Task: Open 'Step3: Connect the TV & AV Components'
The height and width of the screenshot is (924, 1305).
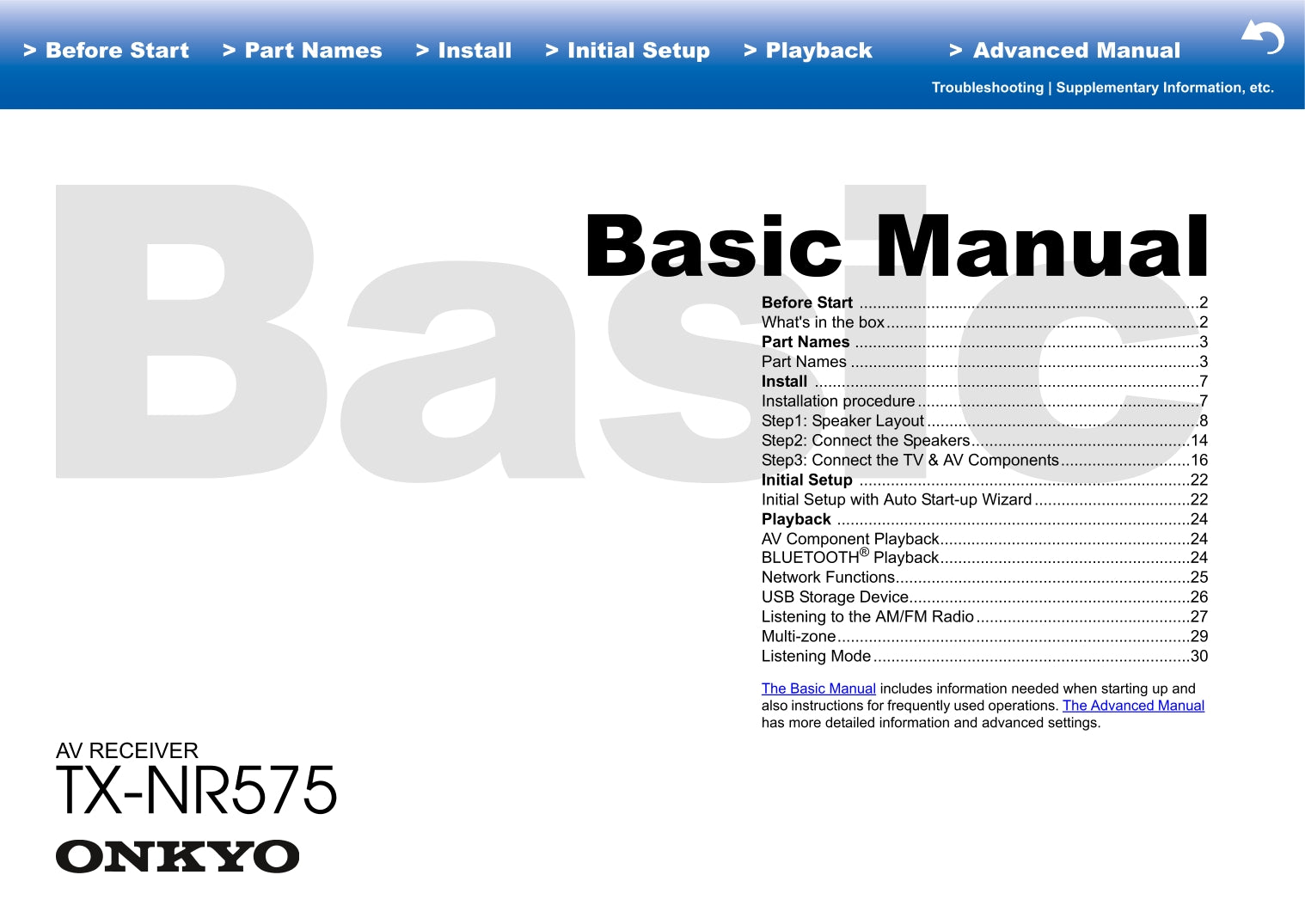Action: coord(910,461)
